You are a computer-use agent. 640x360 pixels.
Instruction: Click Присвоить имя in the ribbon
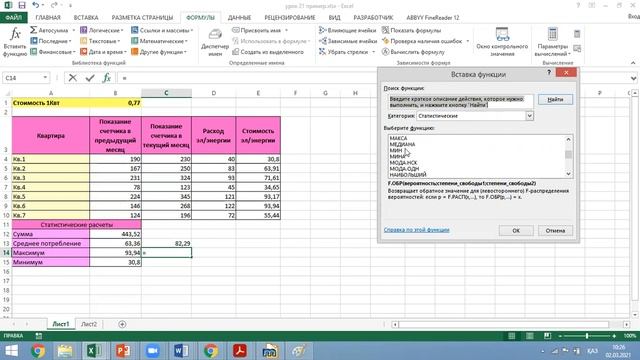click(x=257, y=30)
